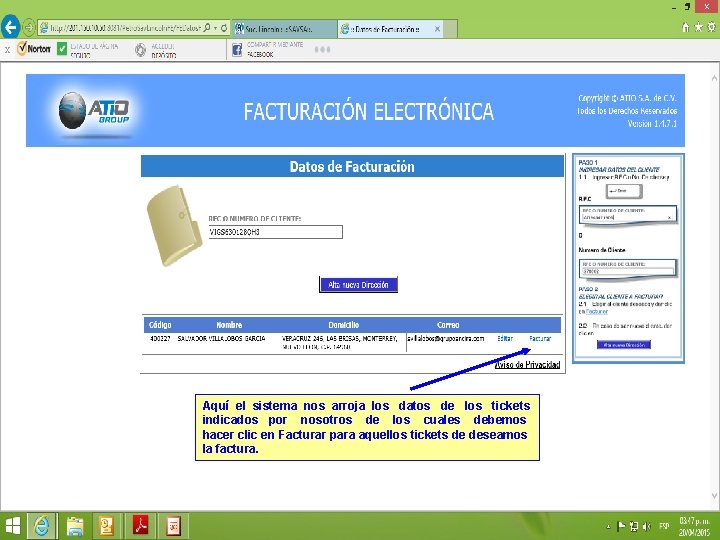Open browser settings gear icon

tap(711, 27)
